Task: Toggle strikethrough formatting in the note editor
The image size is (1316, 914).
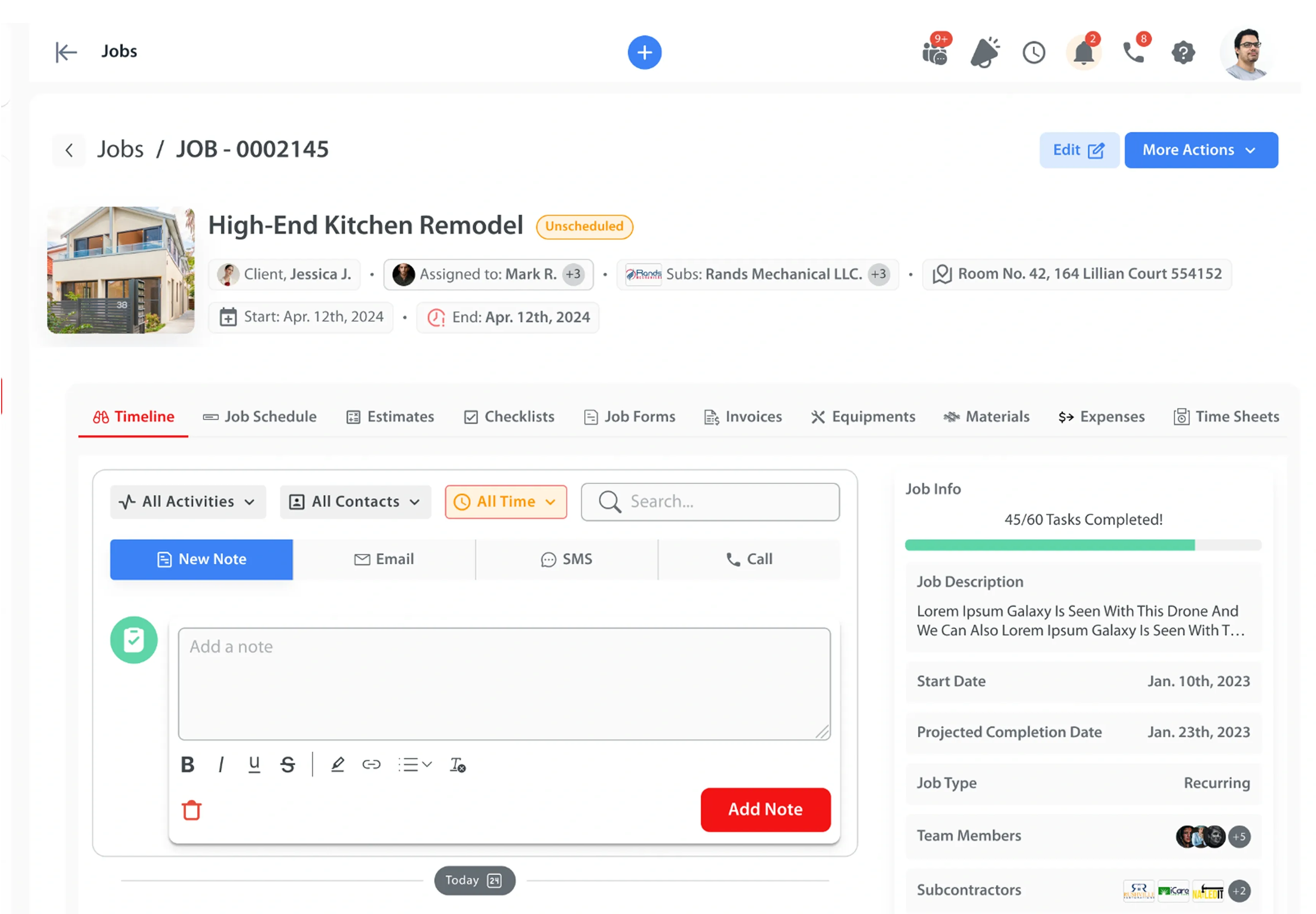Action: (x=288, y=764)
